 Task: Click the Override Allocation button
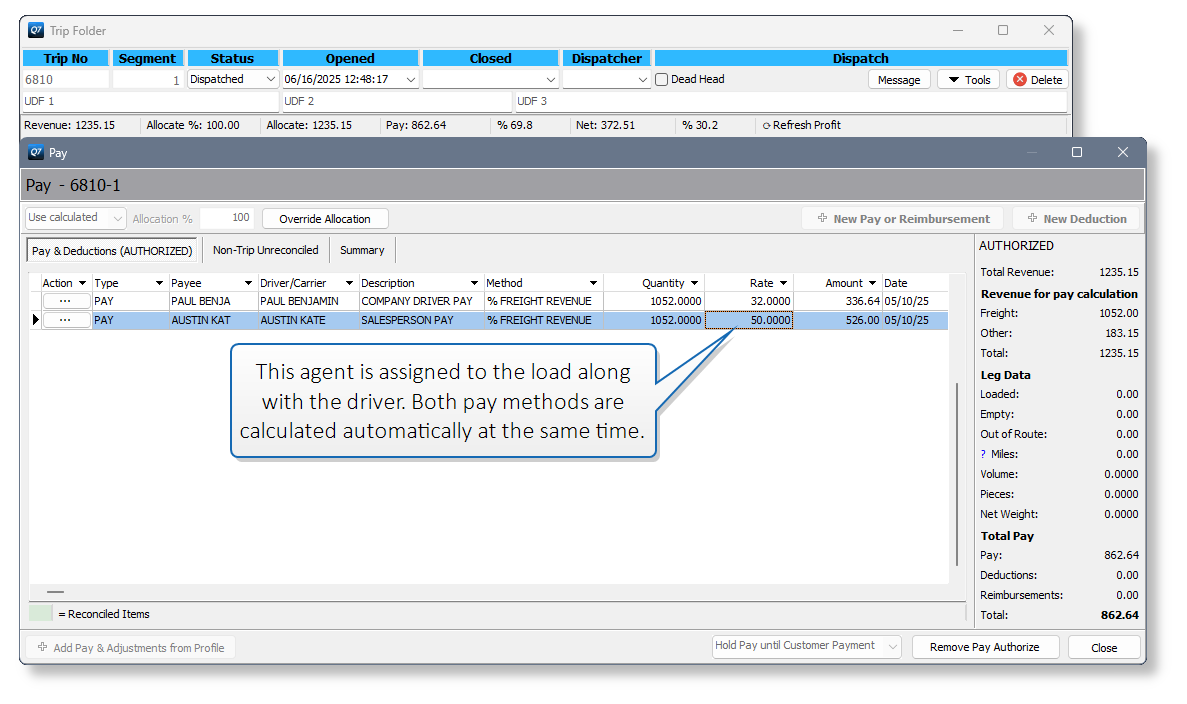(x=325, y=219)
